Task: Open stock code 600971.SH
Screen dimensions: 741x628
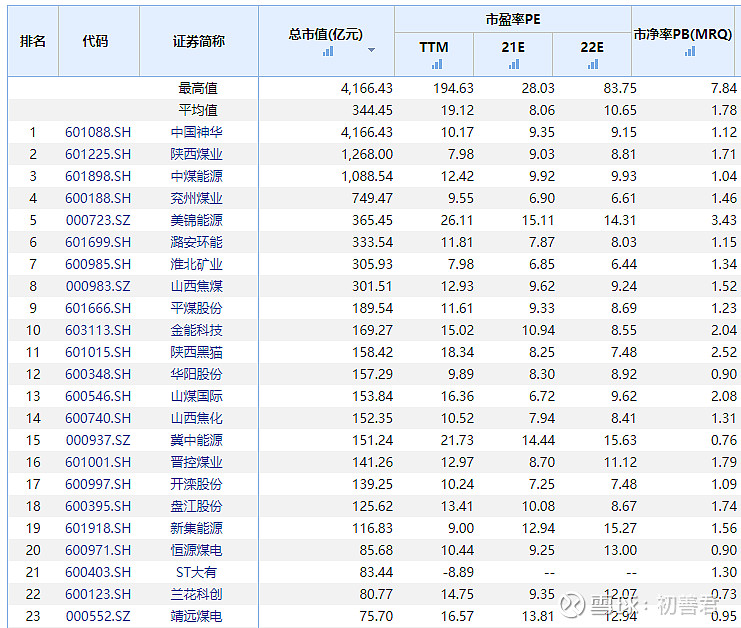Action: [98, 551]
